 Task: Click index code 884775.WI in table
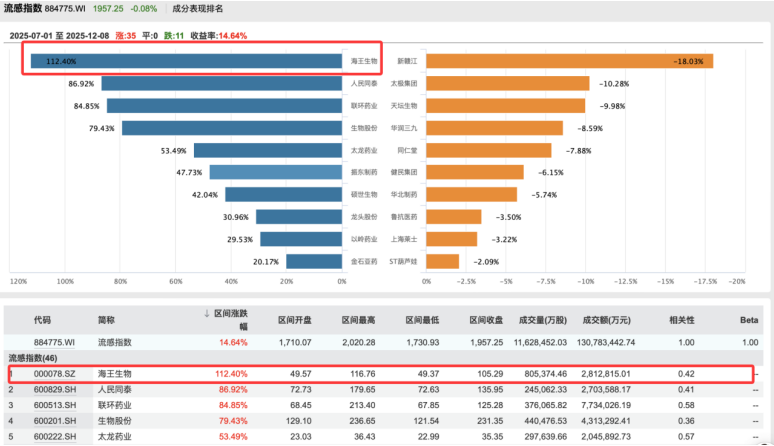[x=54, y=342]
